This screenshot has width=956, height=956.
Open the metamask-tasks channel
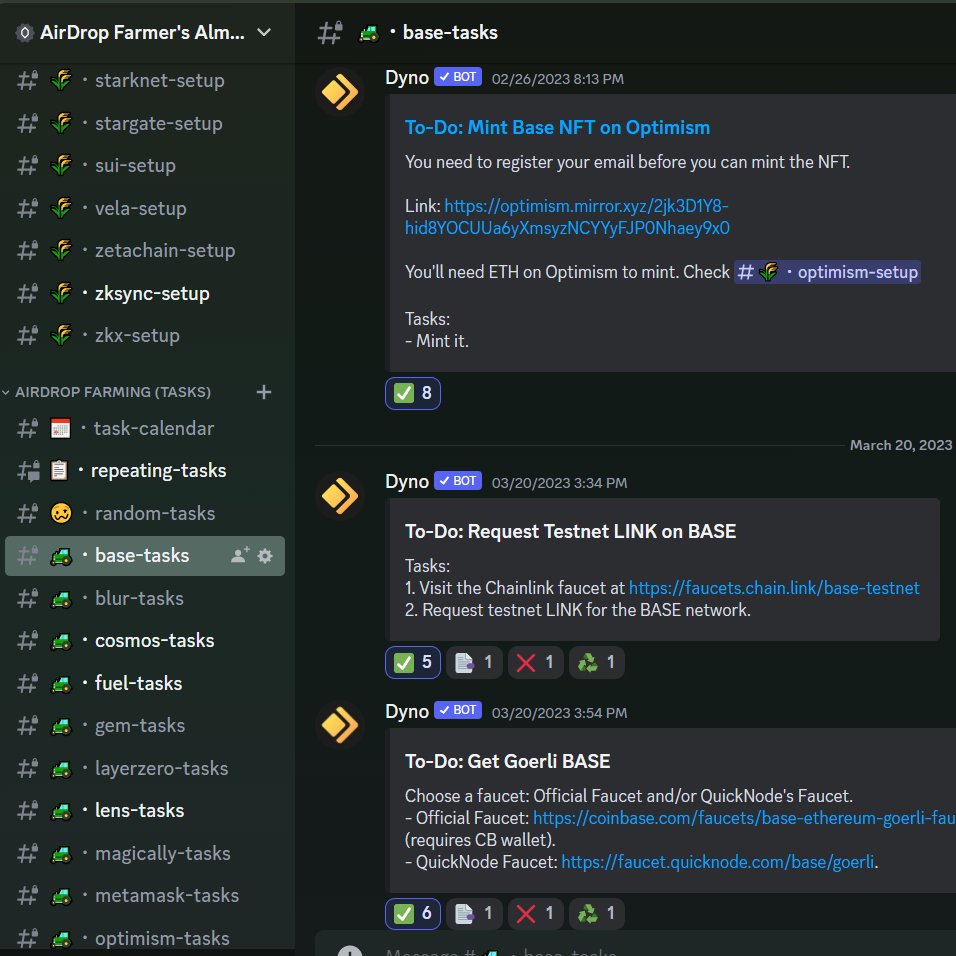pyautogui.click(x=145, y=896)
